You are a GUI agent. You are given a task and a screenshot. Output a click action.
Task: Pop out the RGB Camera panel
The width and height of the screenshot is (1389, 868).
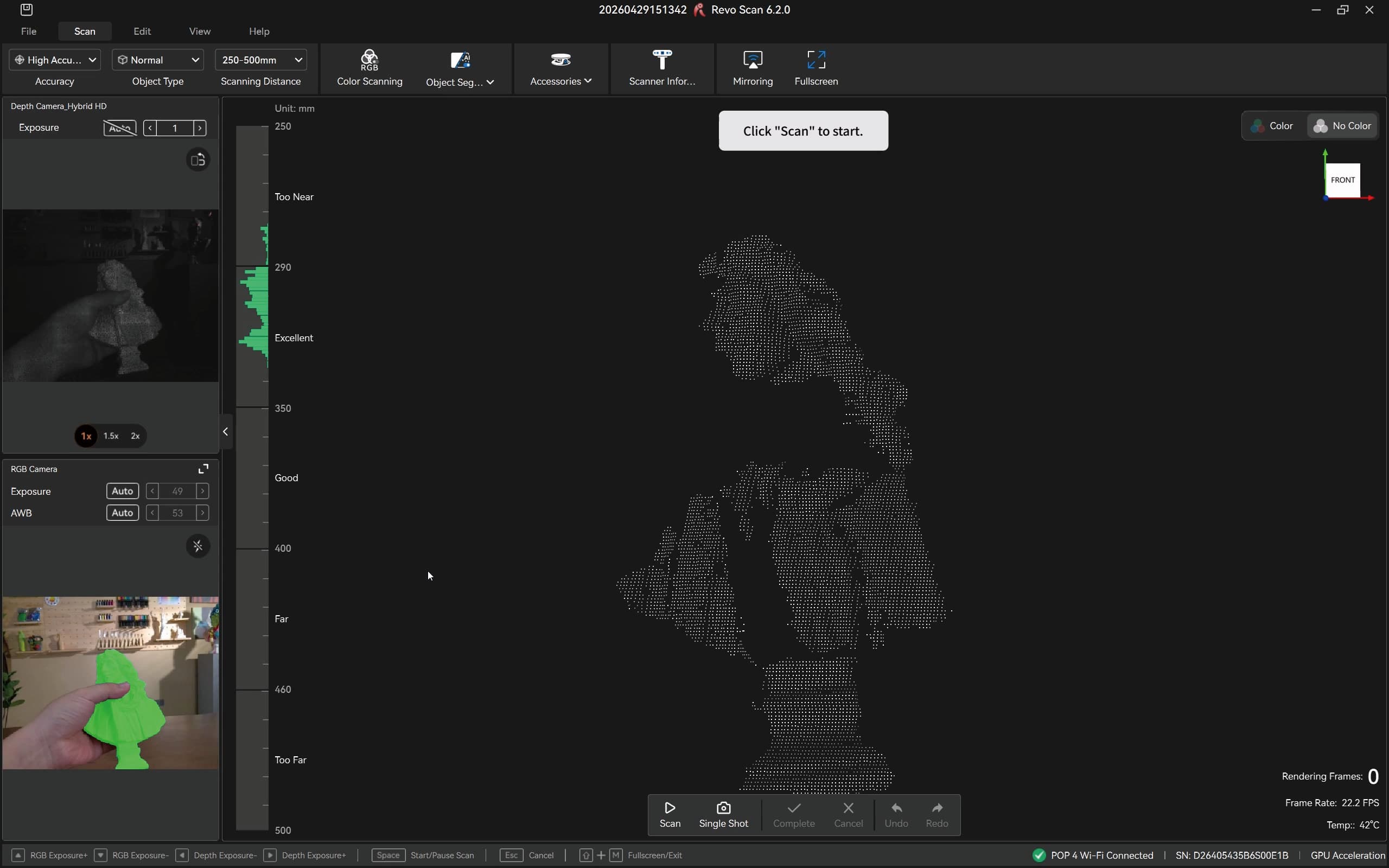click(203, 469)
